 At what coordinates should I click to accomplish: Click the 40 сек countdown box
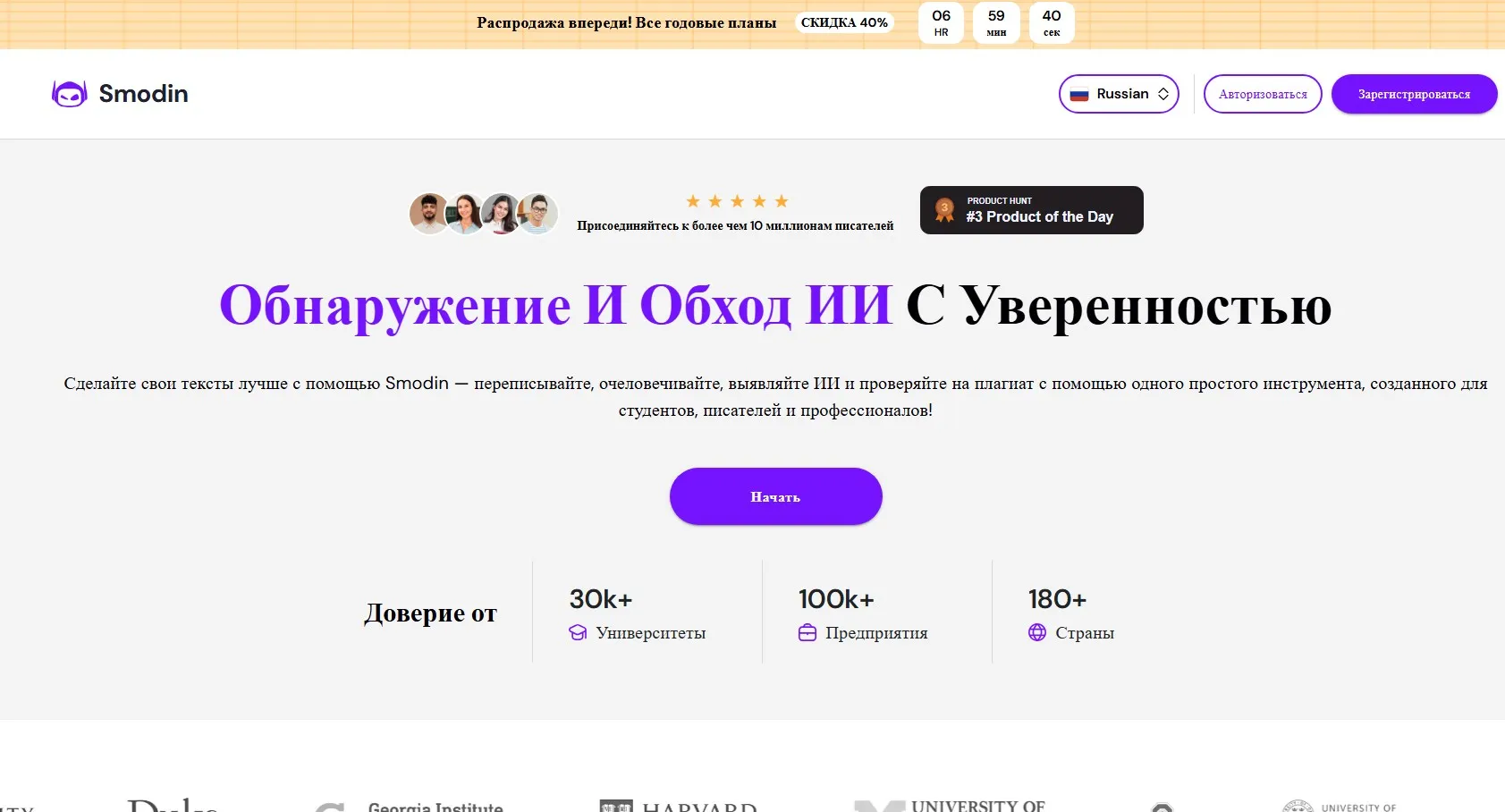tap(1052, 22)
